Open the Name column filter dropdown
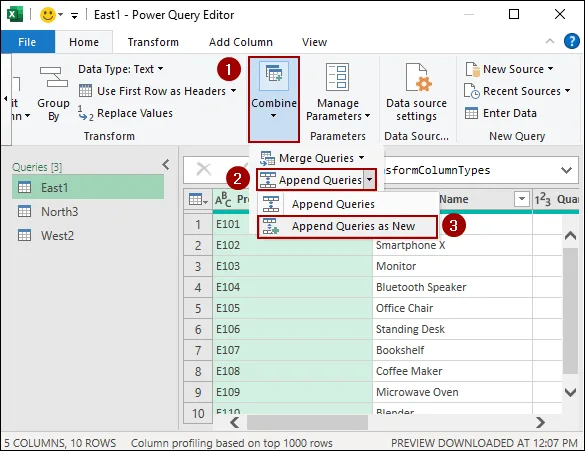 [x=522, y=199]
